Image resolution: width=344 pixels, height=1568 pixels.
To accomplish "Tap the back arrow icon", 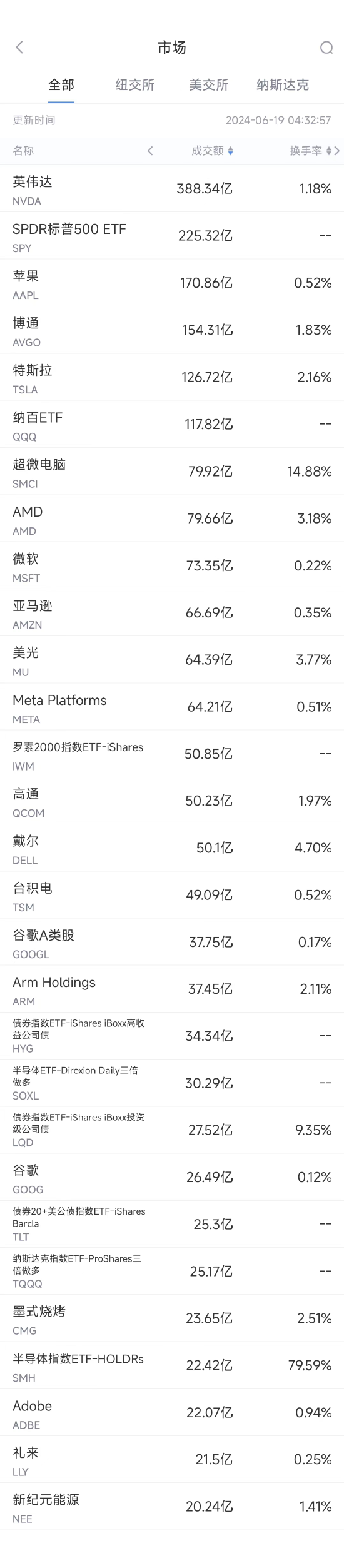I will [x=19, y=47].
